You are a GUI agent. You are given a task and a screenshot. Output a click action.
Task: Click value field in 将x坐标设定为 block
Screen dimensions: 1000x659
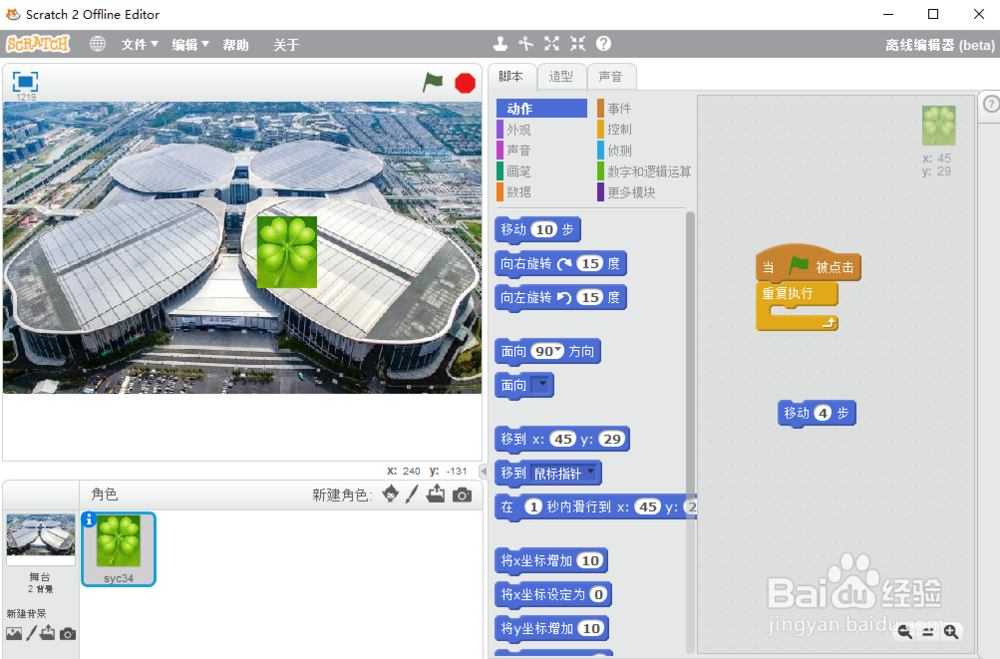coord(598,595)
